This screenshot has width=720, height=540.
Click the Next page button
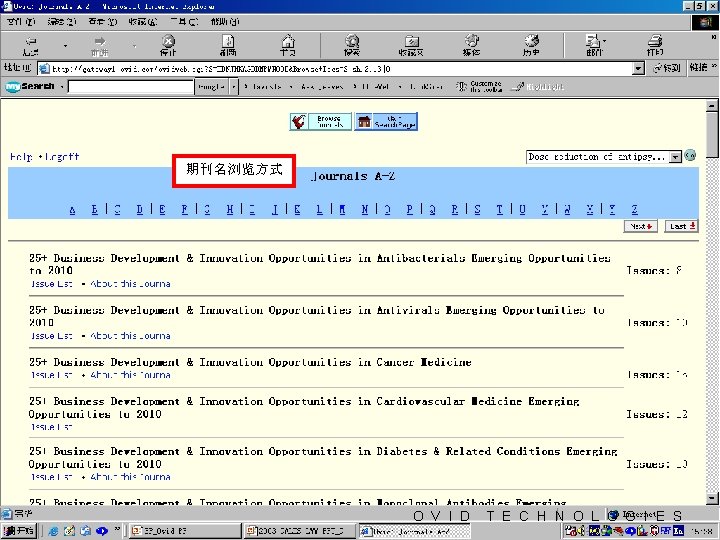point(641,226)
